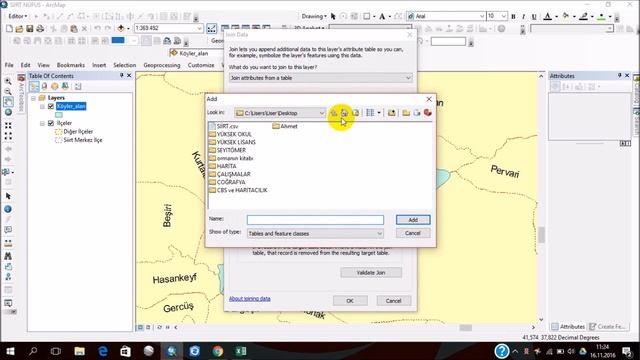Click the Print icon
640x360 pixels.
pyautogui.click(x=40, y=29)
